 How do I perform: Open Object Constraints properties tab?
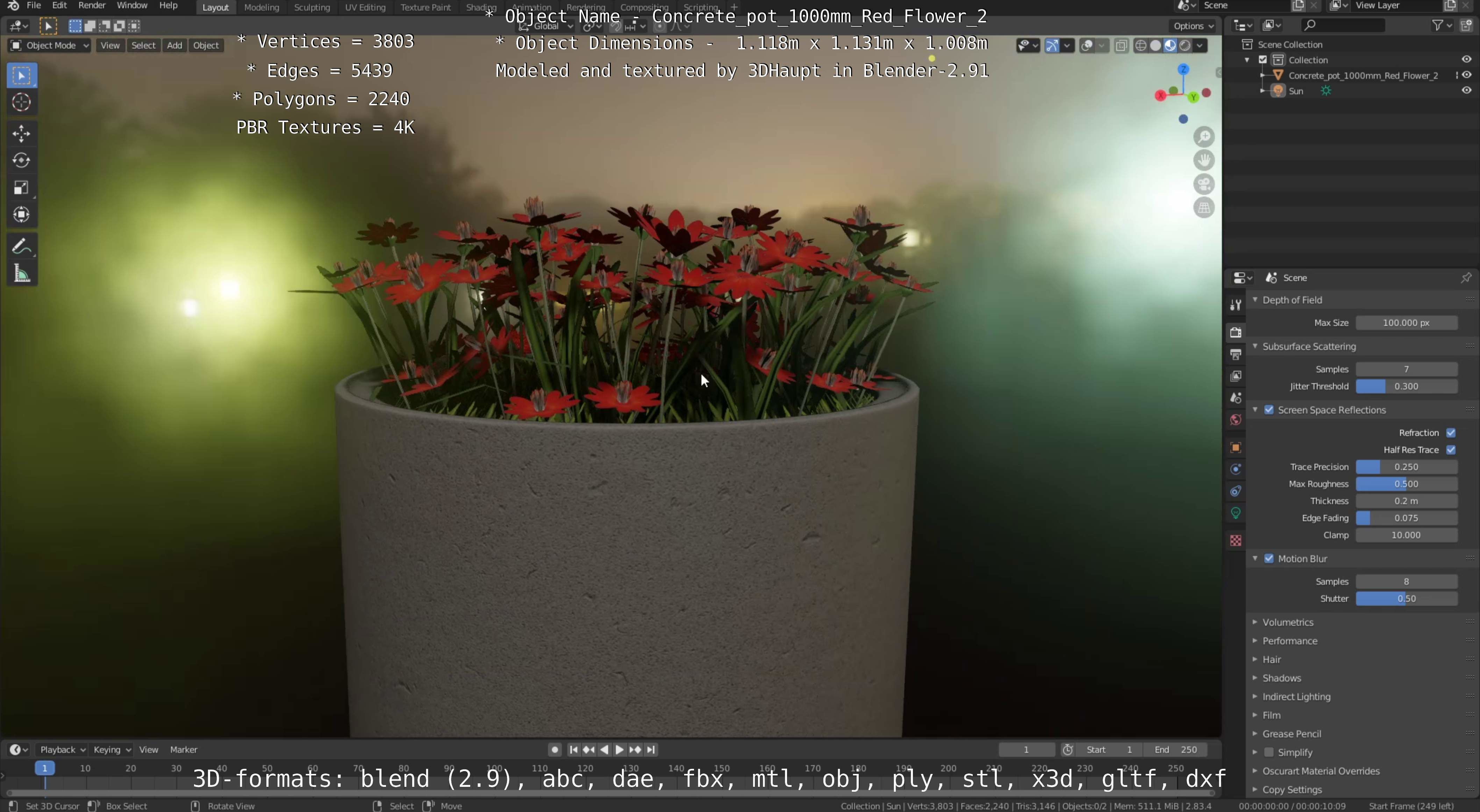point(1236,491)
